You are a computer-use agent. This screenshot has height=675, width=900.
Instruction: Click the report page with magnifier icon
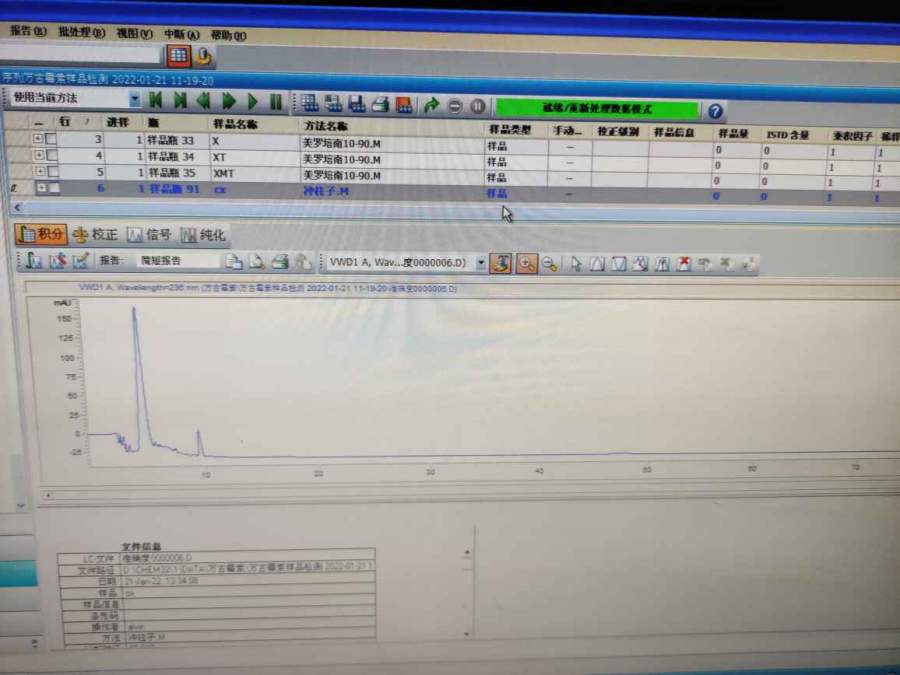(257, 262)
